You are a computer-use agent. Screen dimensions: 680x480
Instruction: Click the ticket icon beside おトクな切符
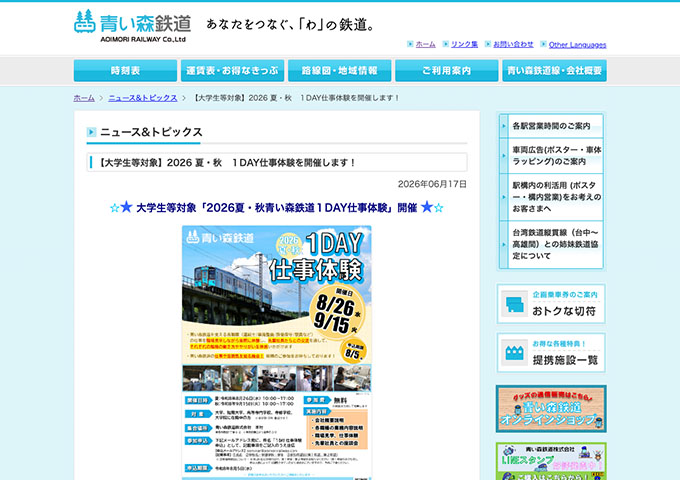[x=514, y=304]
